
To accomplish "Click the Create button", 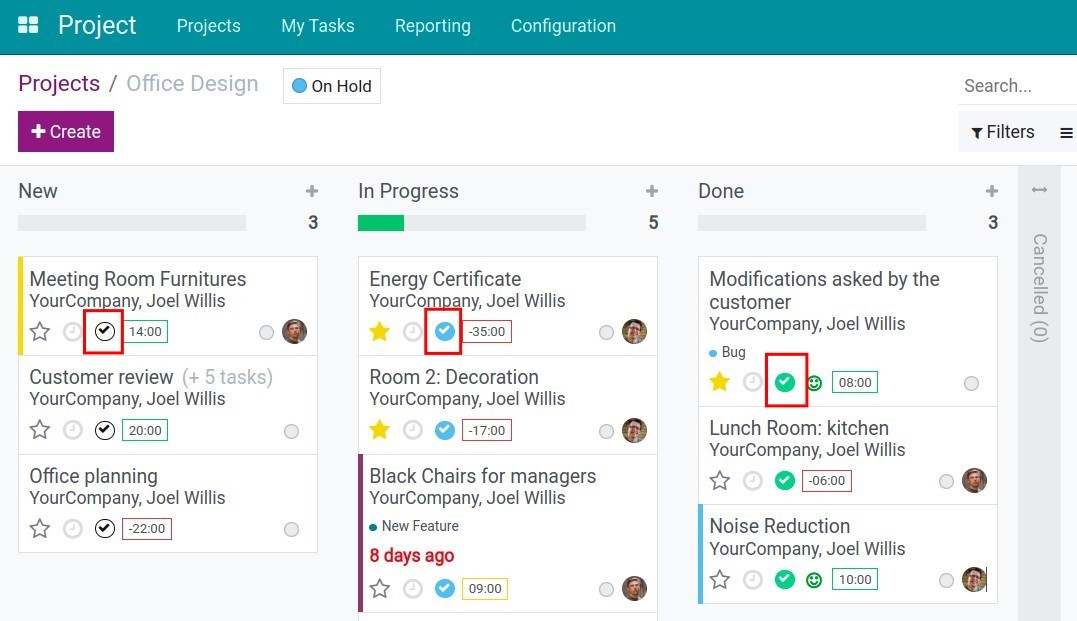I will click(66, 132).
